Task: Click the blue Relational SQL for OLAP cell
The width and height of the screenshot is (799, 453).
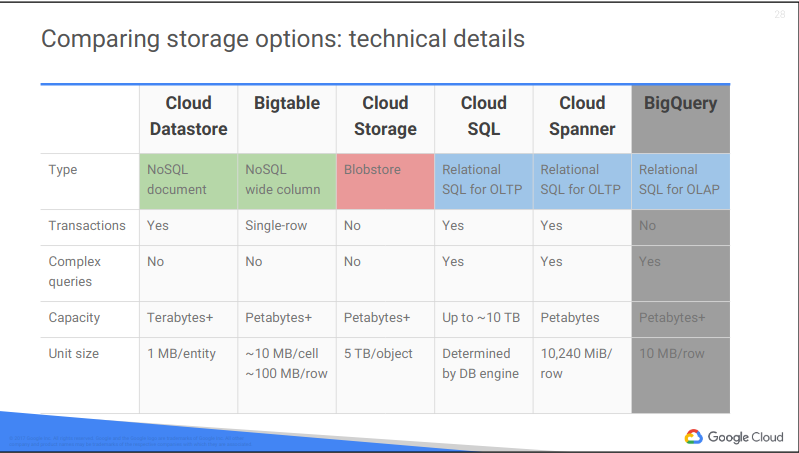Action: (x=680, y=180)
